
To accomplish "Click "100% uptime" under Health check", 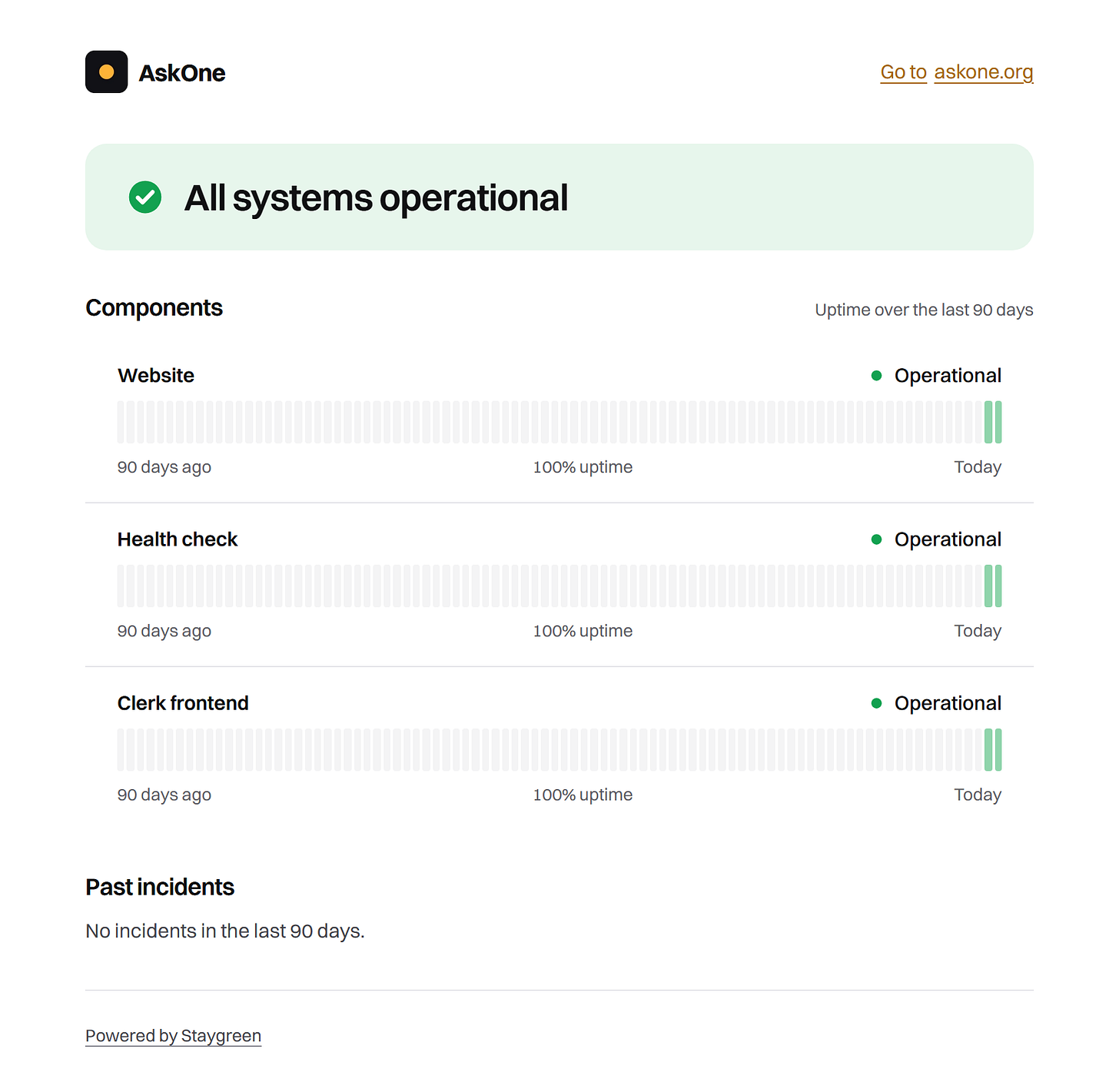I will [x=583, y=631].
